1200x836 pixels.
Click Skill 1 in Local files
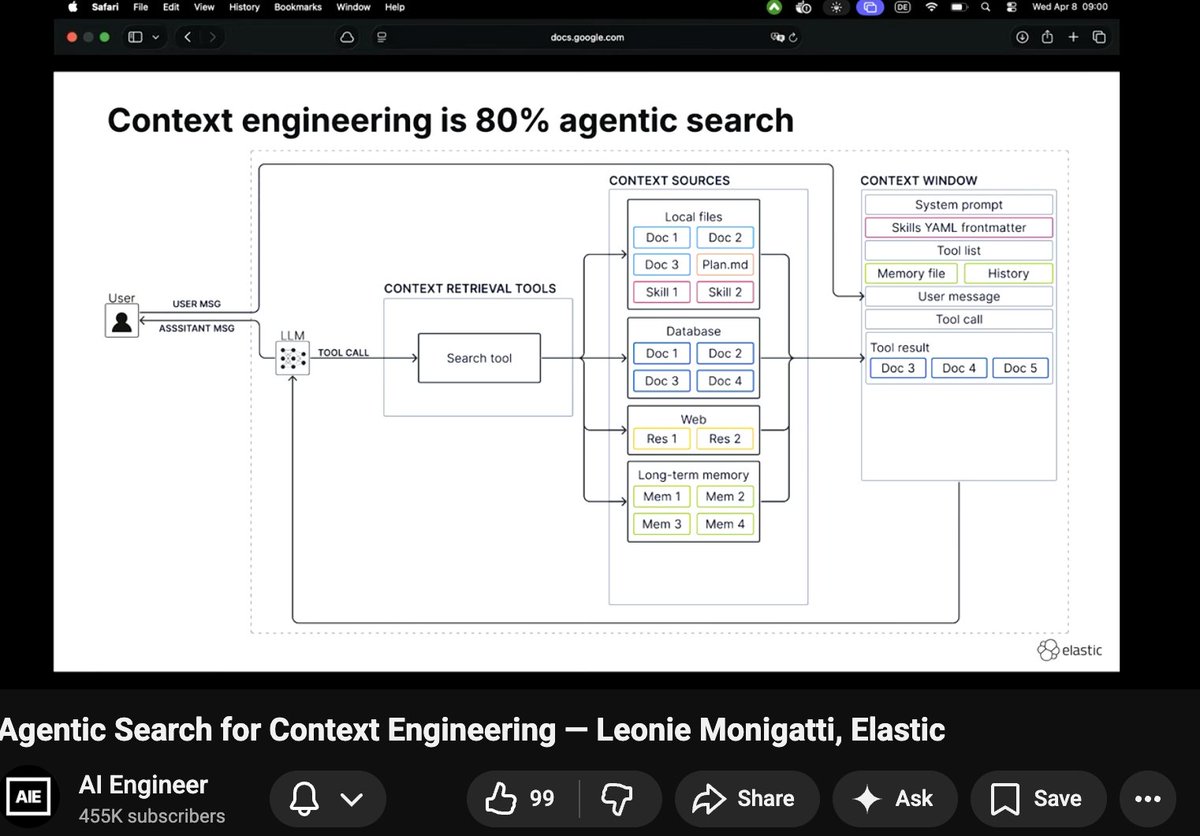click(661, 292)
